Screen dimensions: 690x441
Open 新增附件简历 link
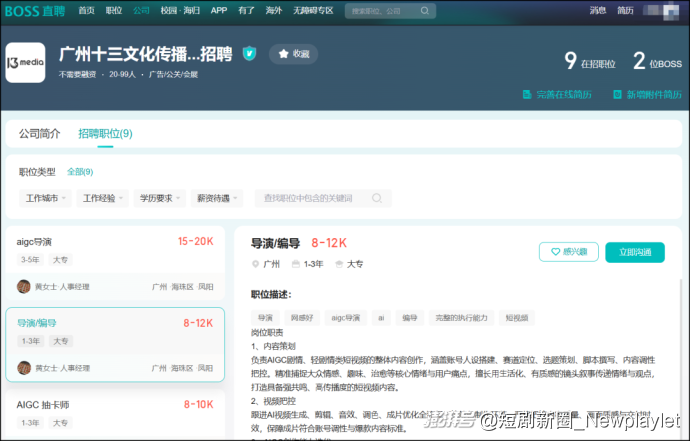[647, 94]
